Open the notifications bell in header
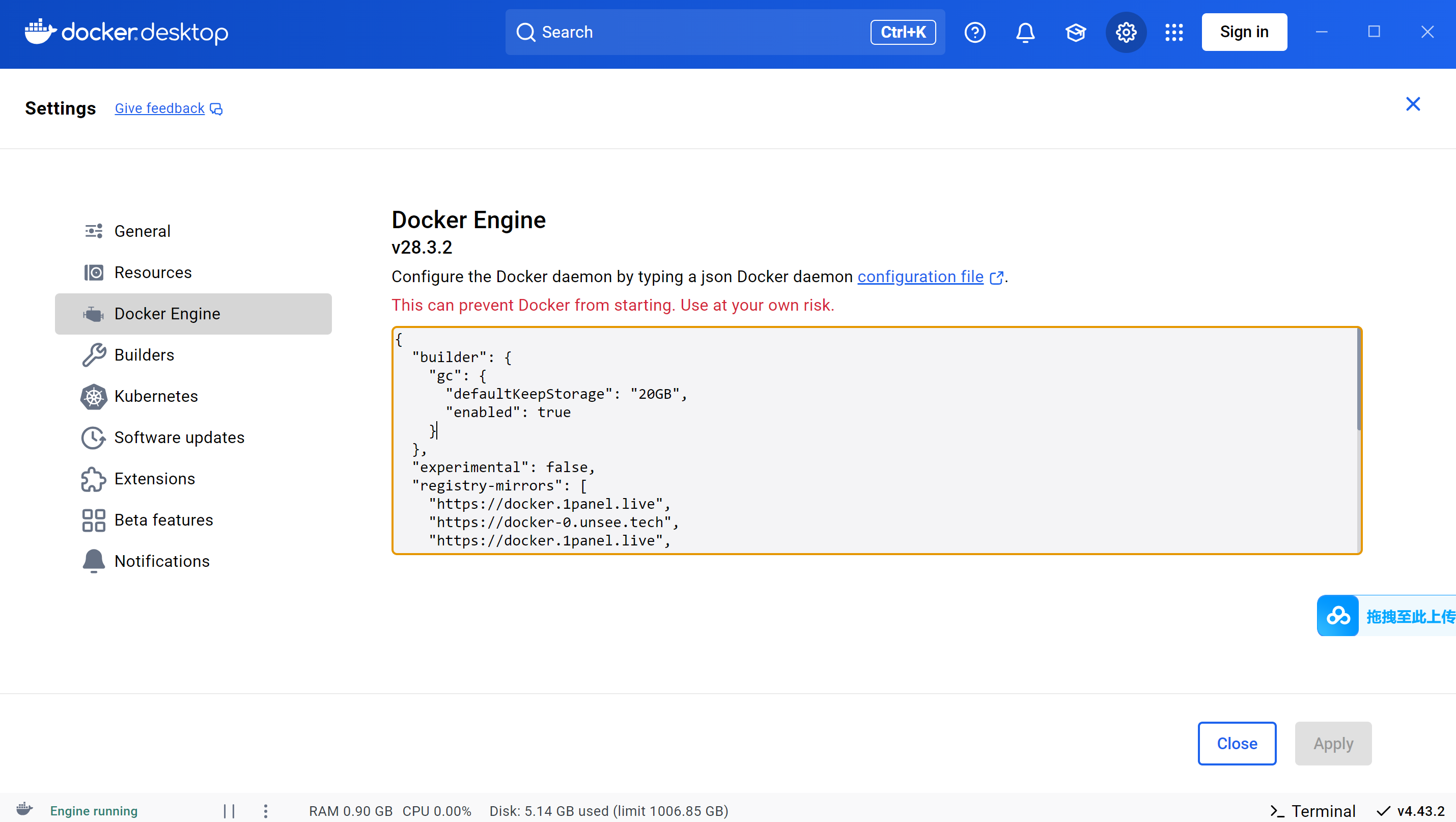1456x822 pixels. [x=1025, y=32]
